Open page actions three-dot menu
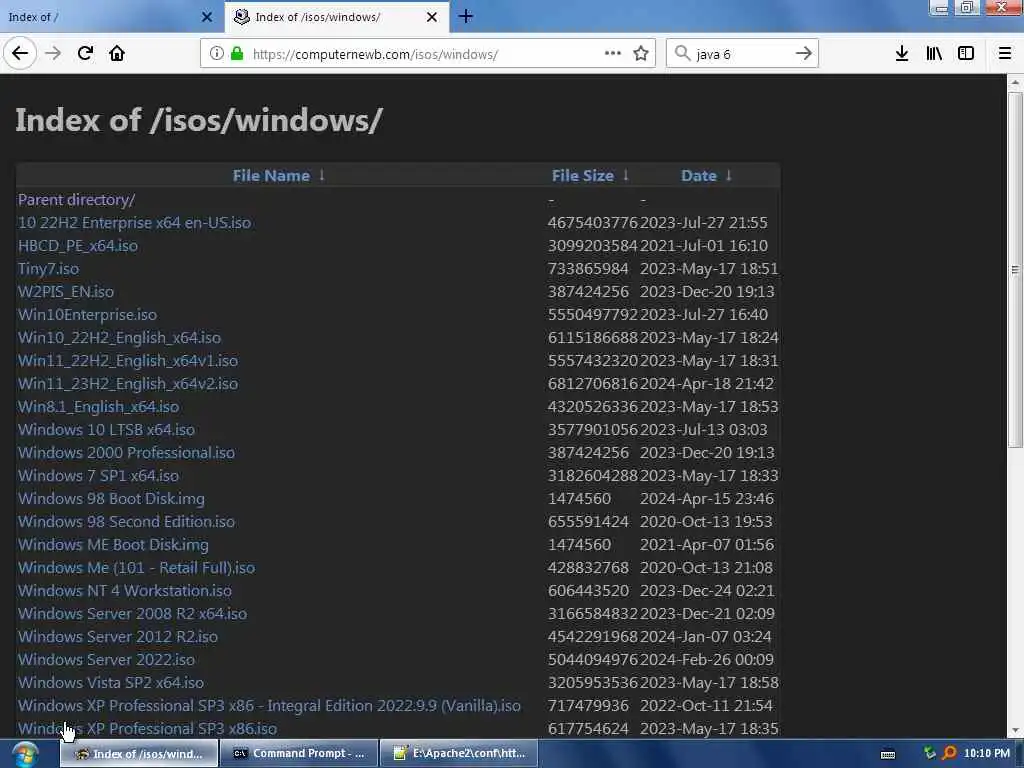Image resolution: width=1024 pixels, height=768 pixels. tap(613, 54)
